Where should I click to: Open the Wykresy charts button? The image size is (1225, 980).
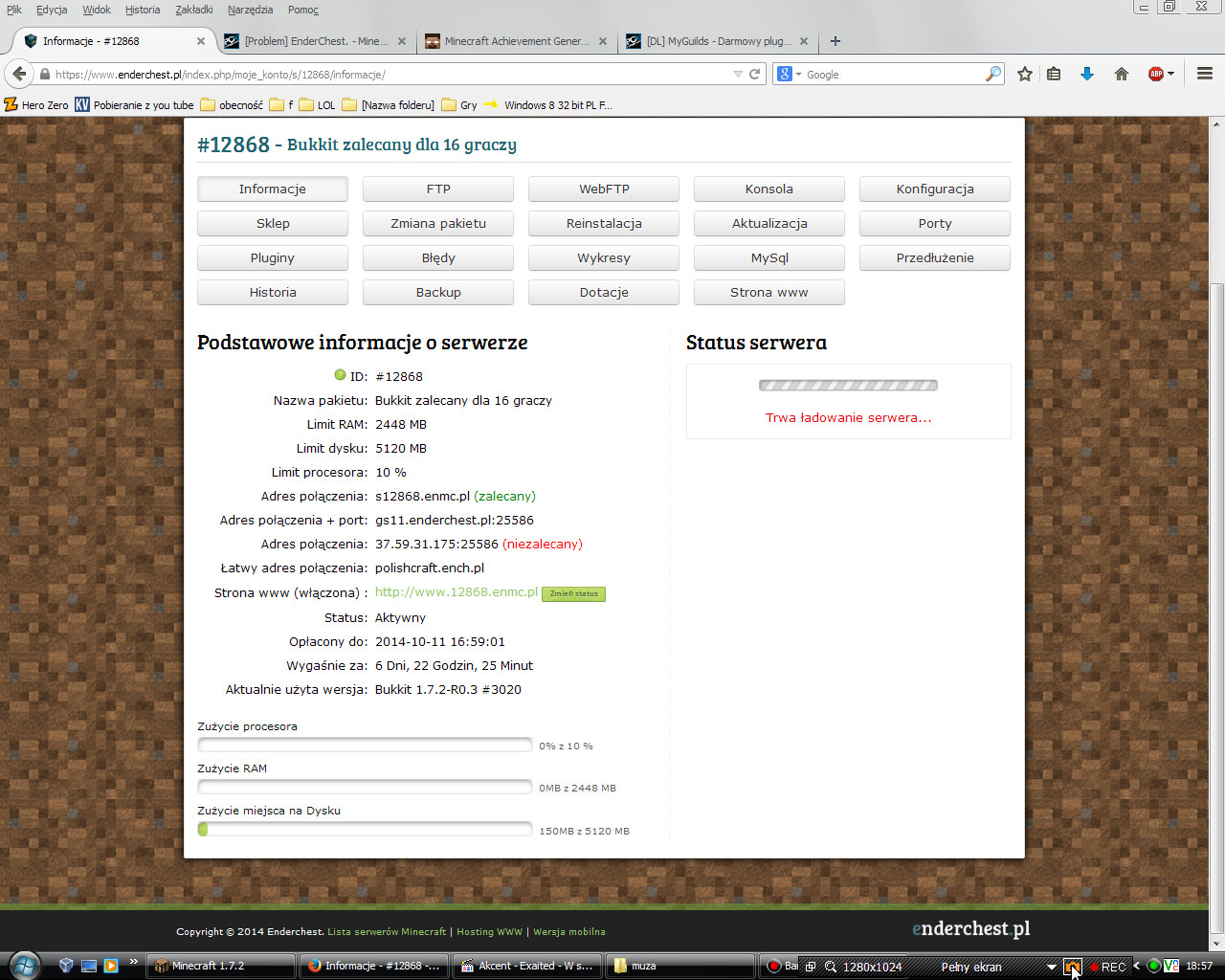(604, 257)
